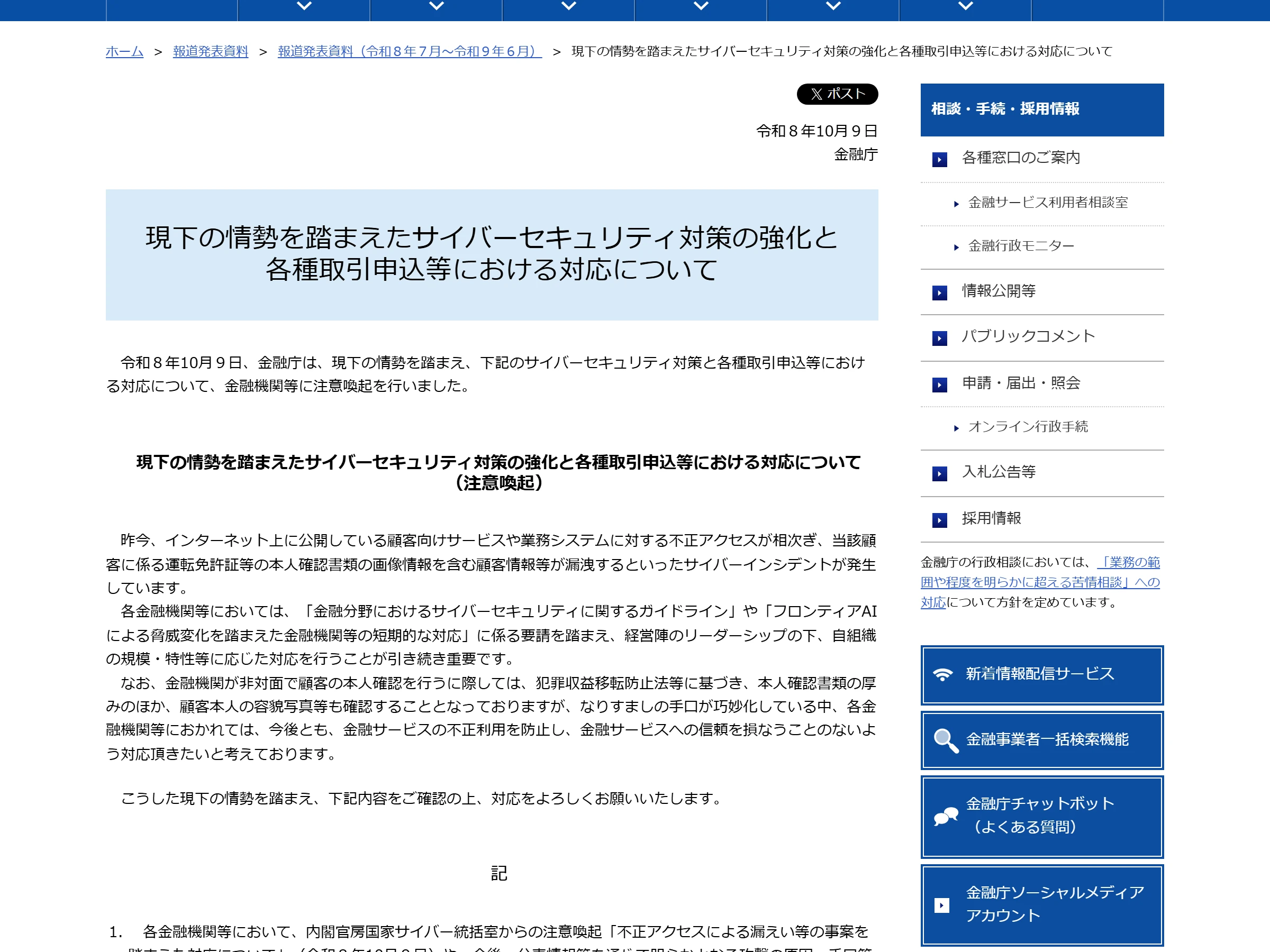Open 各種窓口のご案内 in the sidebar
Screen dimensions: 1270x952
tap(1020, 158)
